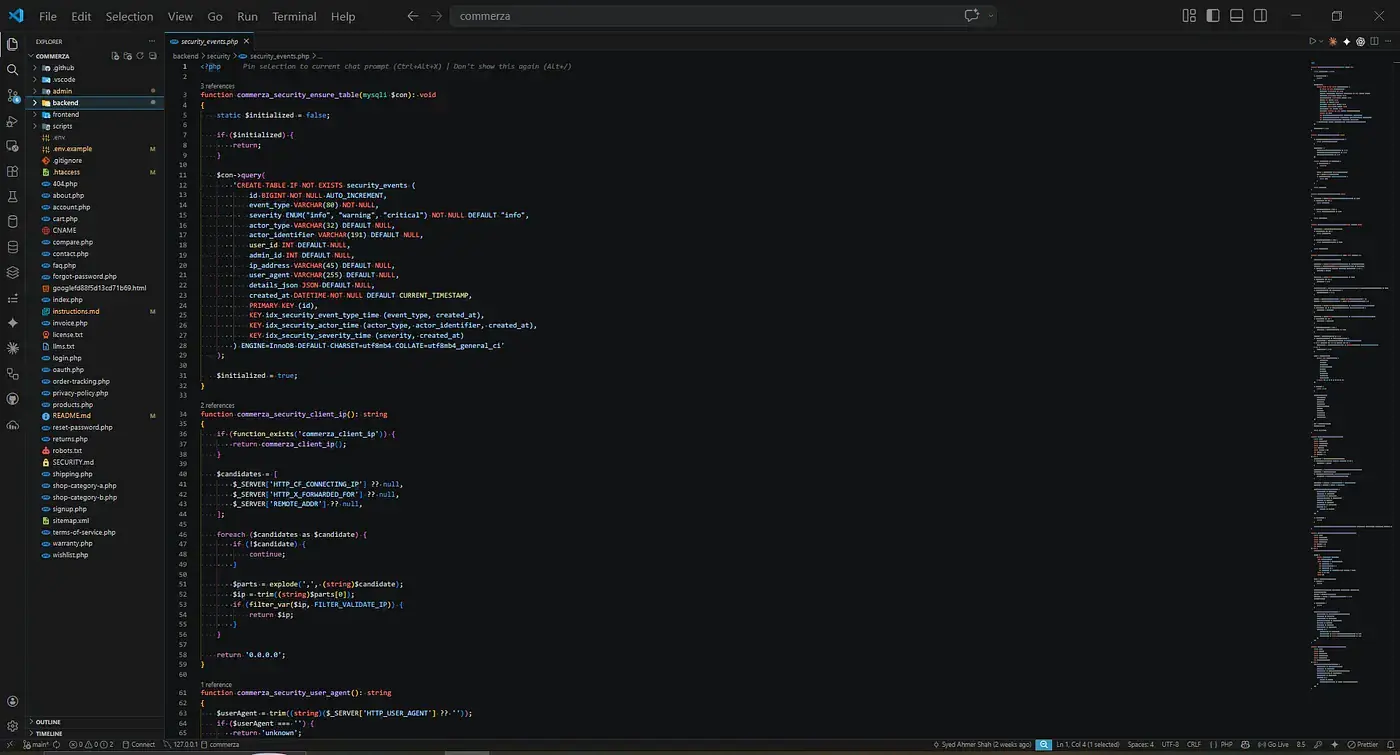
Task: Click the Split Editor icon
Action: [1374, 41]
